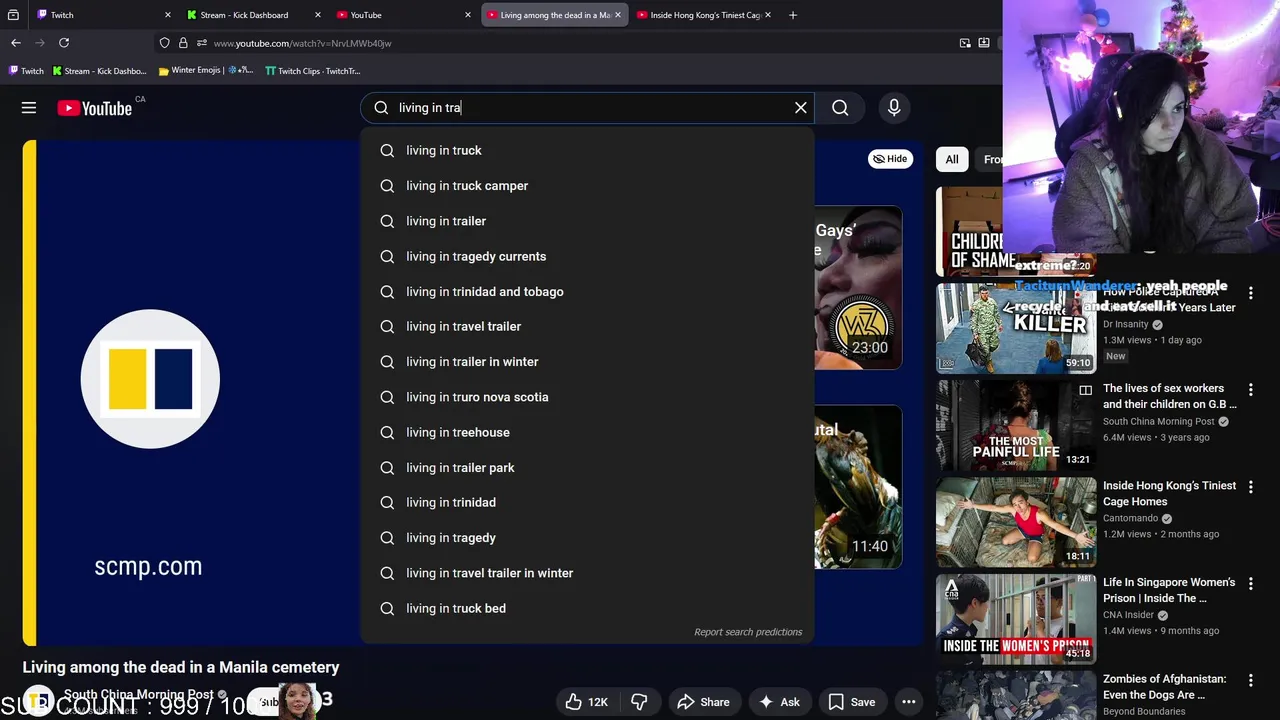Switch to Inside Hong Kong's Tiniest Cage tab
The width and height of the screenshot is (1280, 720).
pos(703,15)
